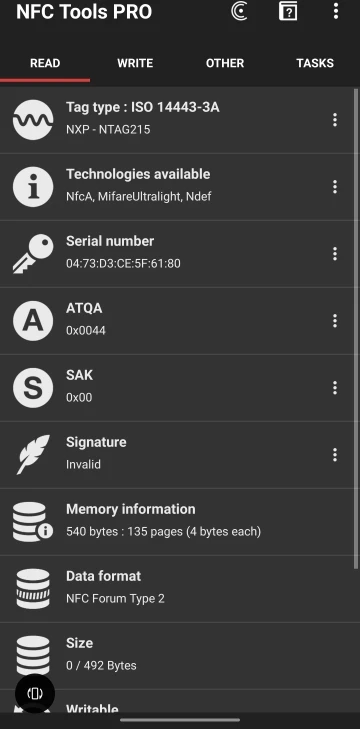
Task: Open options menu for Signature row
Action: pyautogui.click(x=334, y=455)
